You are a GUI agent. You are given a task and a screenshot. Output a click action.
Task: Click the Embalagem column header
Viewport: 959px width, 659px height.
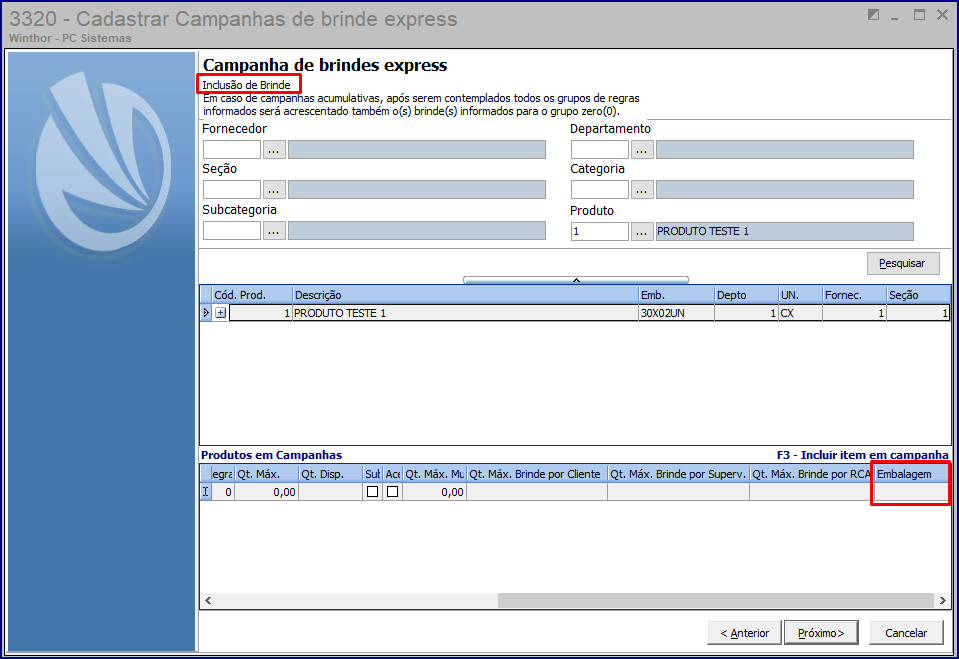click(x=911, y=474)
